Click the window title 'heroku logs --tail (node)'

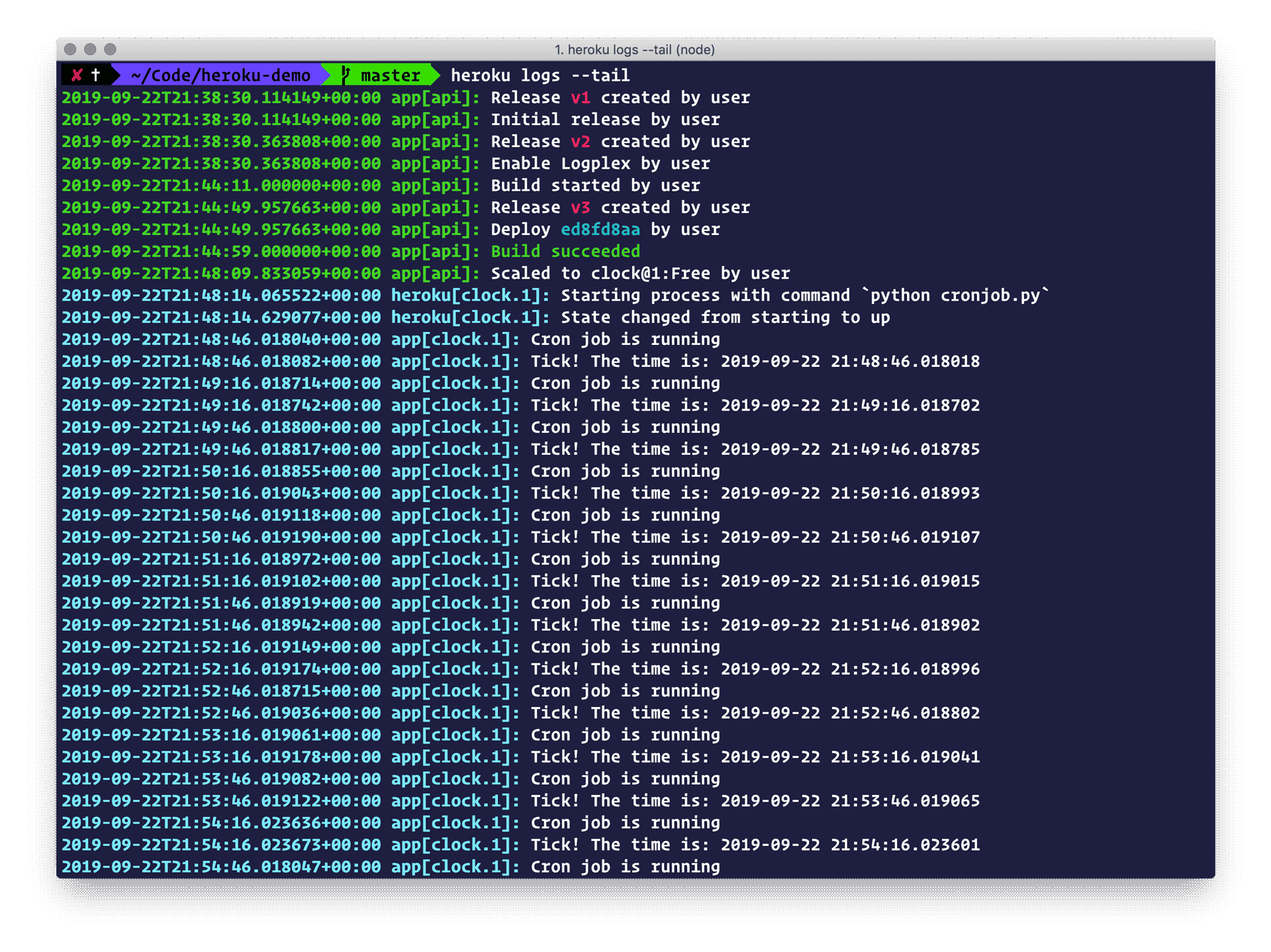coord(634,50)
